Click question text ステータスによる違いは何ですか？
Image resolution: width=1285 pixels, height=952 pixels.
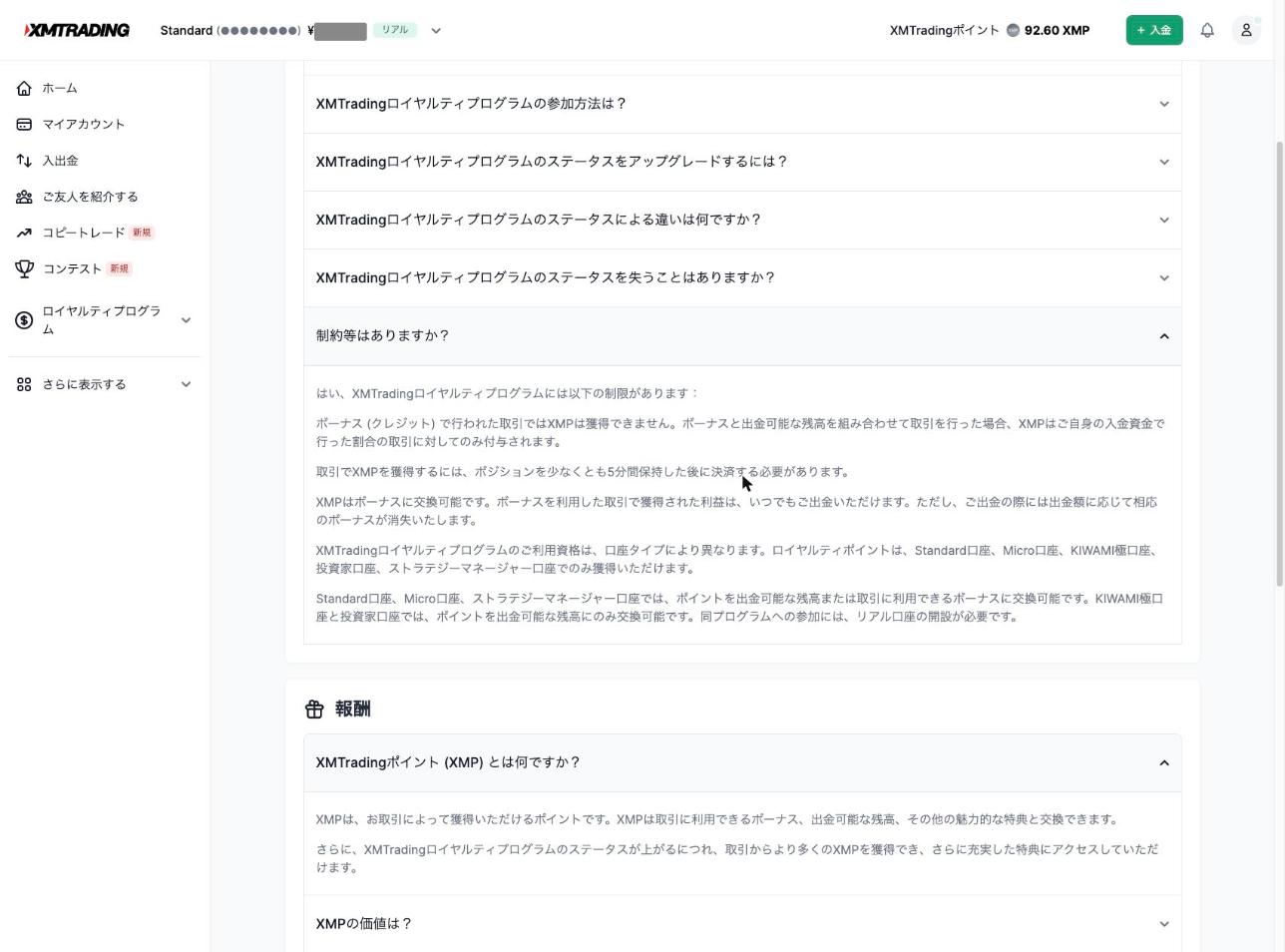pyautogui.click(x=539, y=220)
